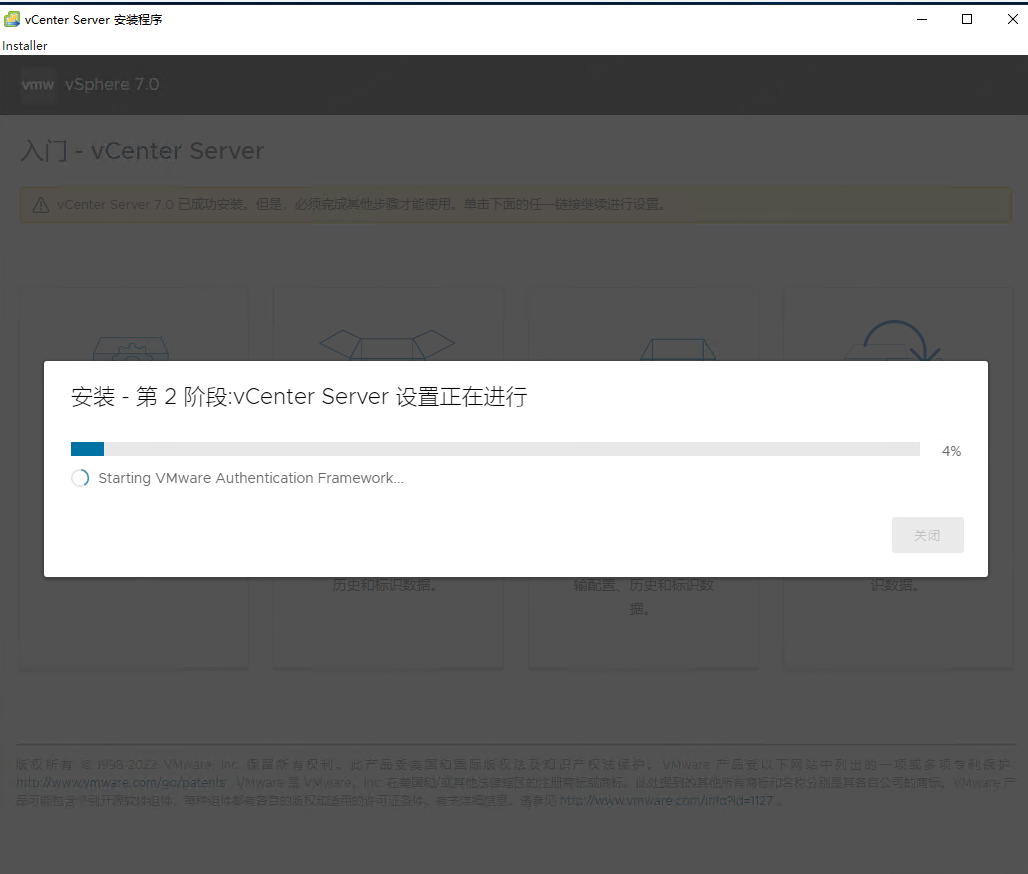The width and height of the screenshot is (1028, 874).
Task: Click the 'Starting VMware Authentication Framework...' status text
Action: tap(251, 478)
